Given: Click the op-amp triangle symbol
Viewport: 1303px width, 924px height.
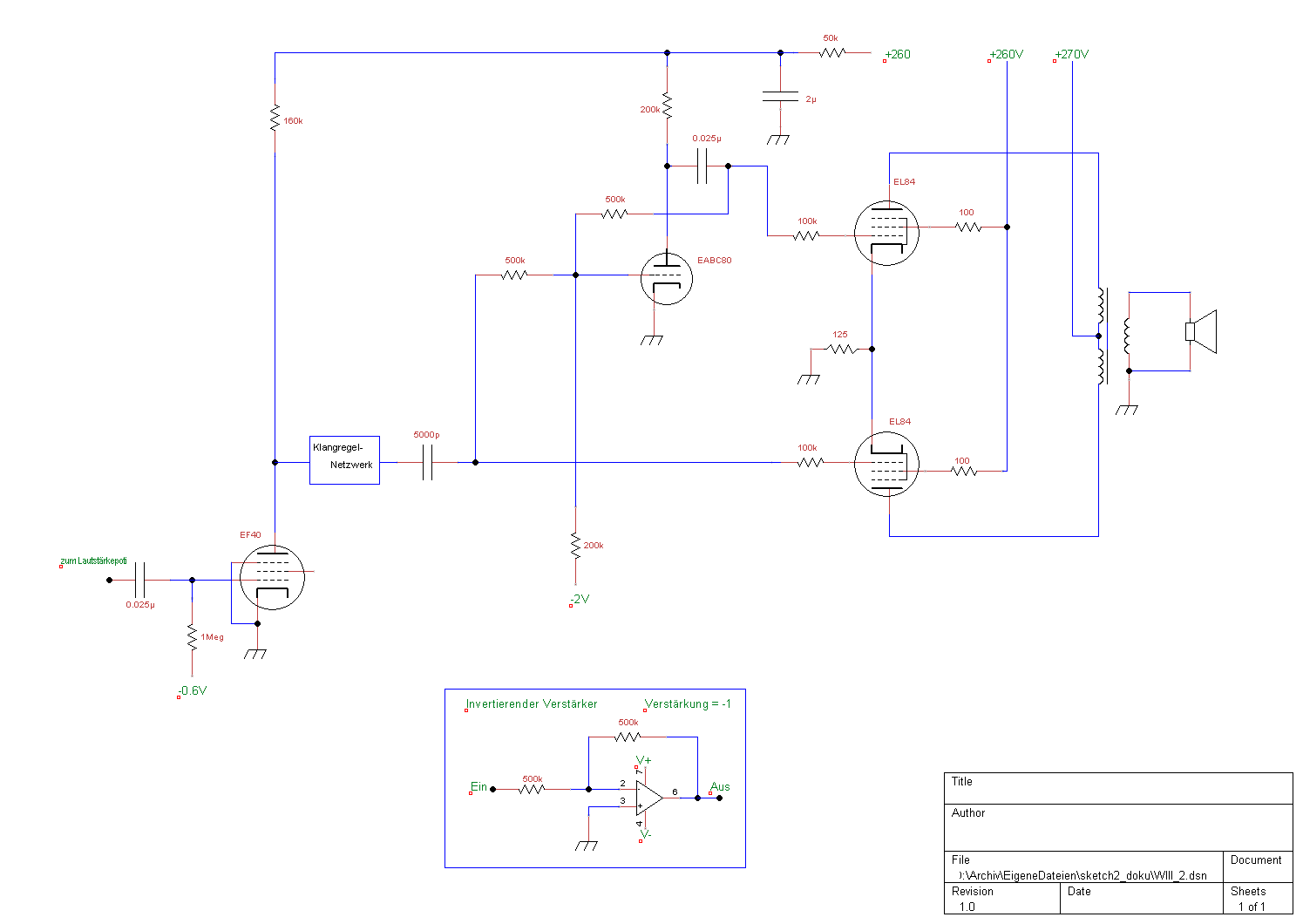Looking at the screenshot, I should click(x=648, y=798).
